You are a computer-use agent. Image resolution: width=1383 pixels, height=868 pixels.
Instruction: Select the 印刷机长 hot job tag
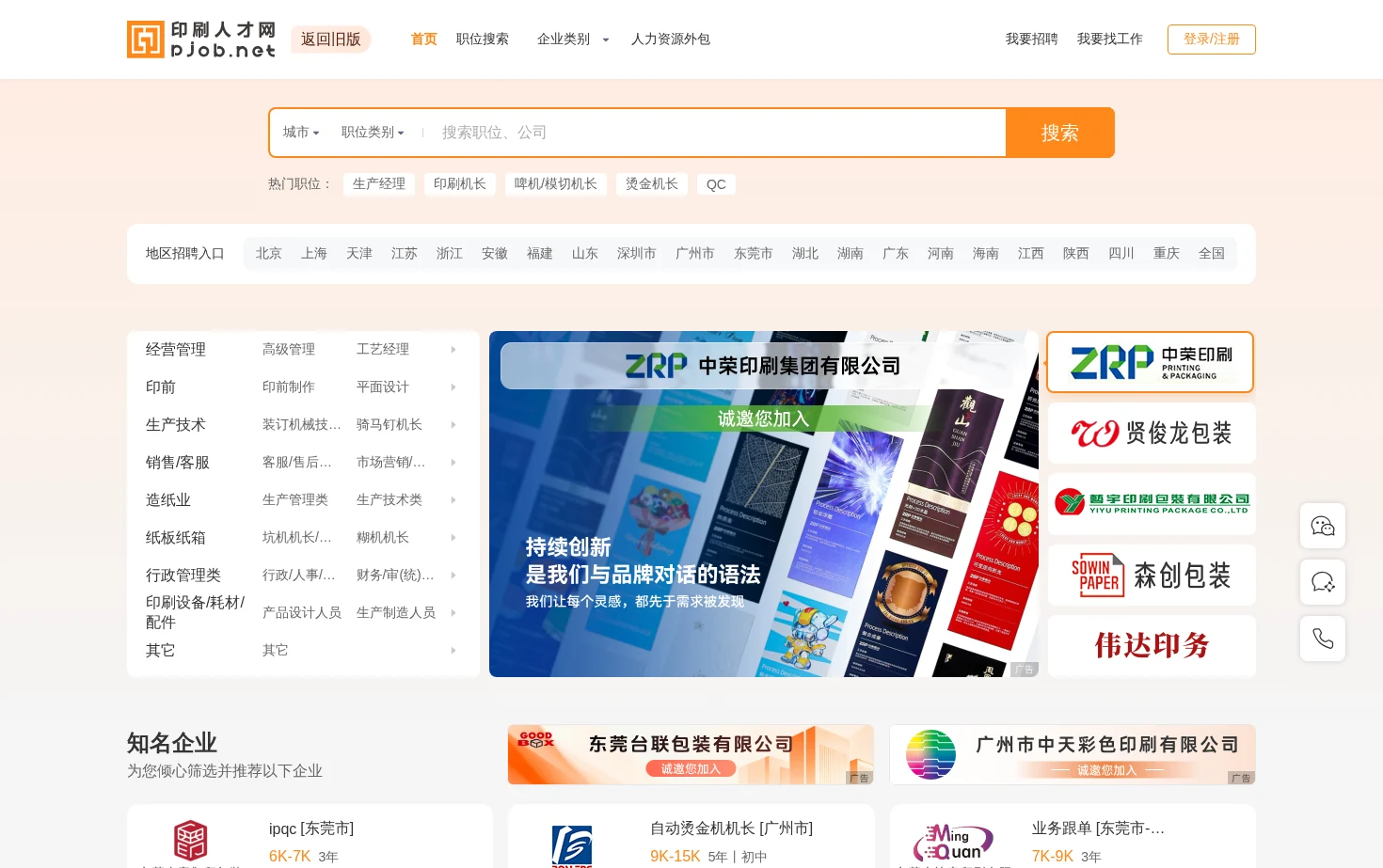(x=460, y=184)
